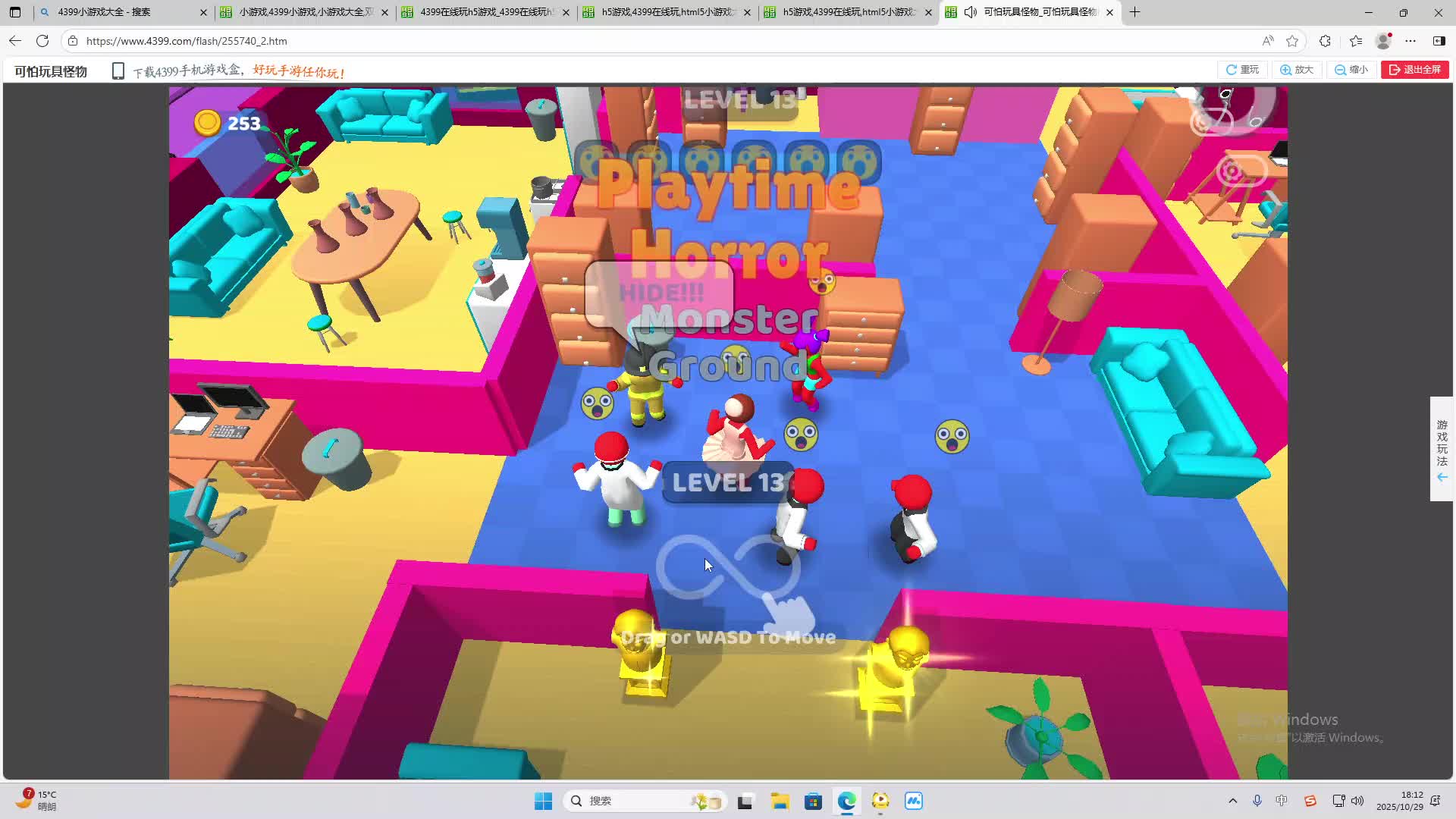This screenshot has height=819, width=1456.
Task: Expand the 游戏玩法 side panel arrow
Action: coord(1442,477)
